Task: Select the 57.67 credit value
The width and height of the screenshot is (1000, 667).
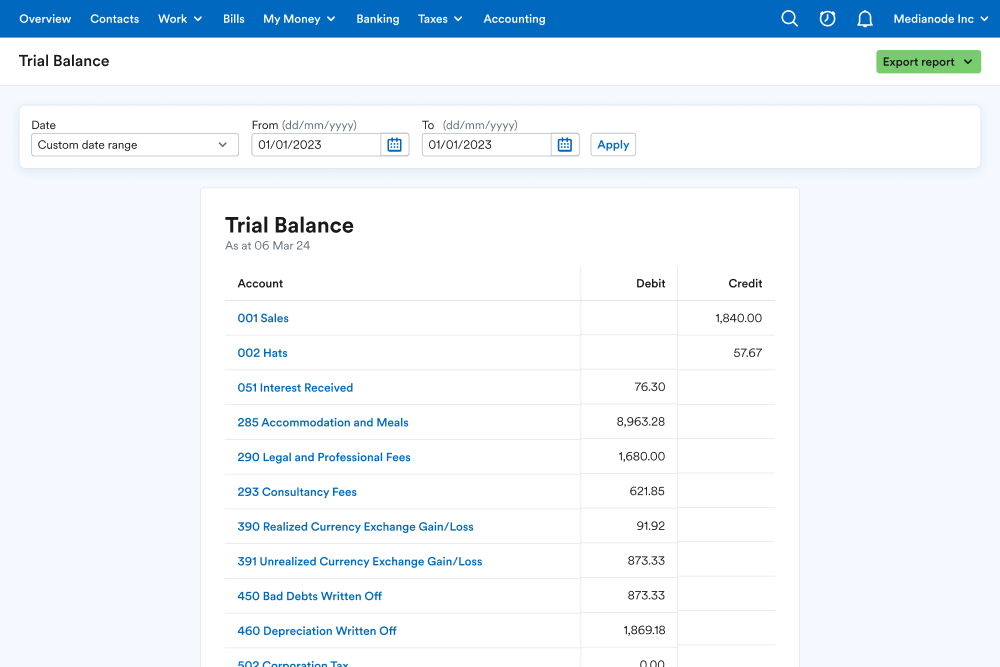Action: tap(747, 353)
